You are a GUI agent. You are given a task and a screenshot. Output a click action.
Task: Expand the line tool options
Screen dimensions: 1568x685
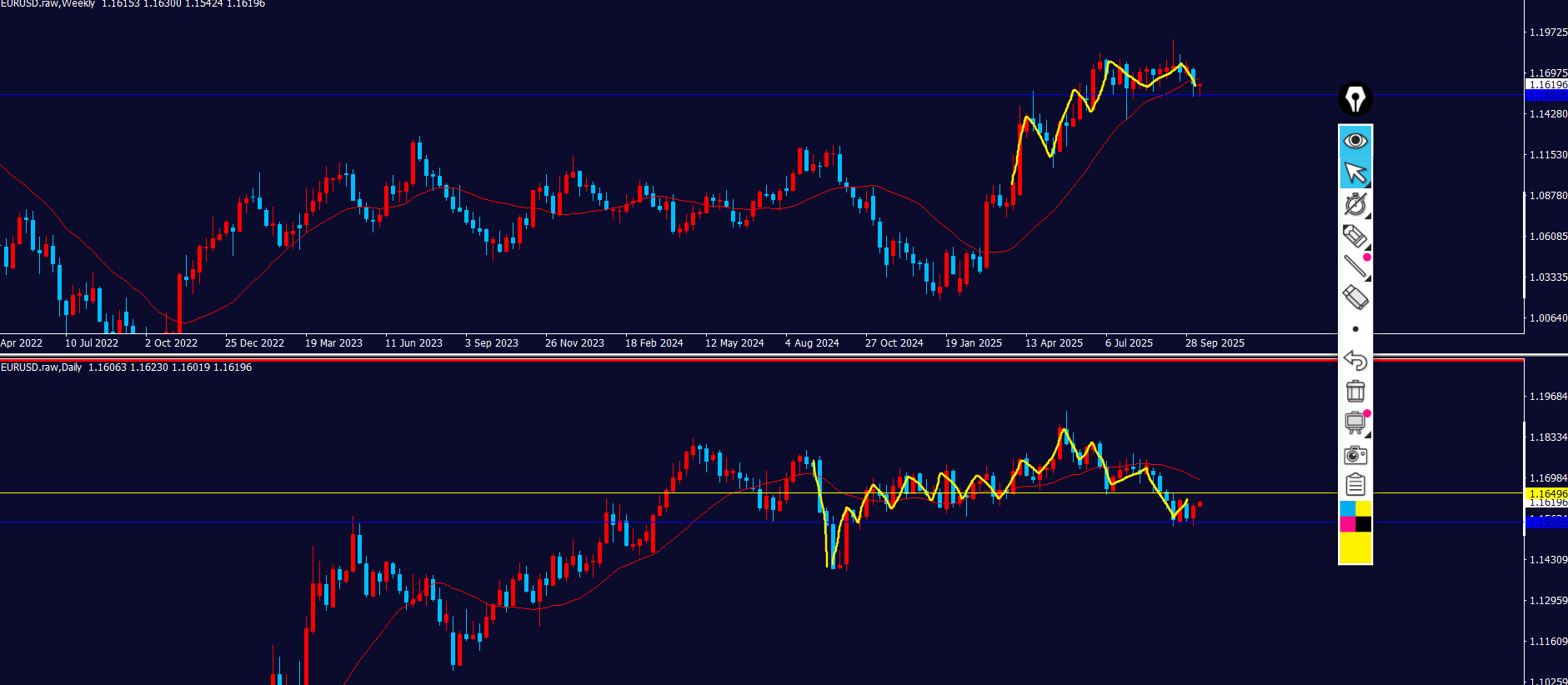pos(1367,278)
